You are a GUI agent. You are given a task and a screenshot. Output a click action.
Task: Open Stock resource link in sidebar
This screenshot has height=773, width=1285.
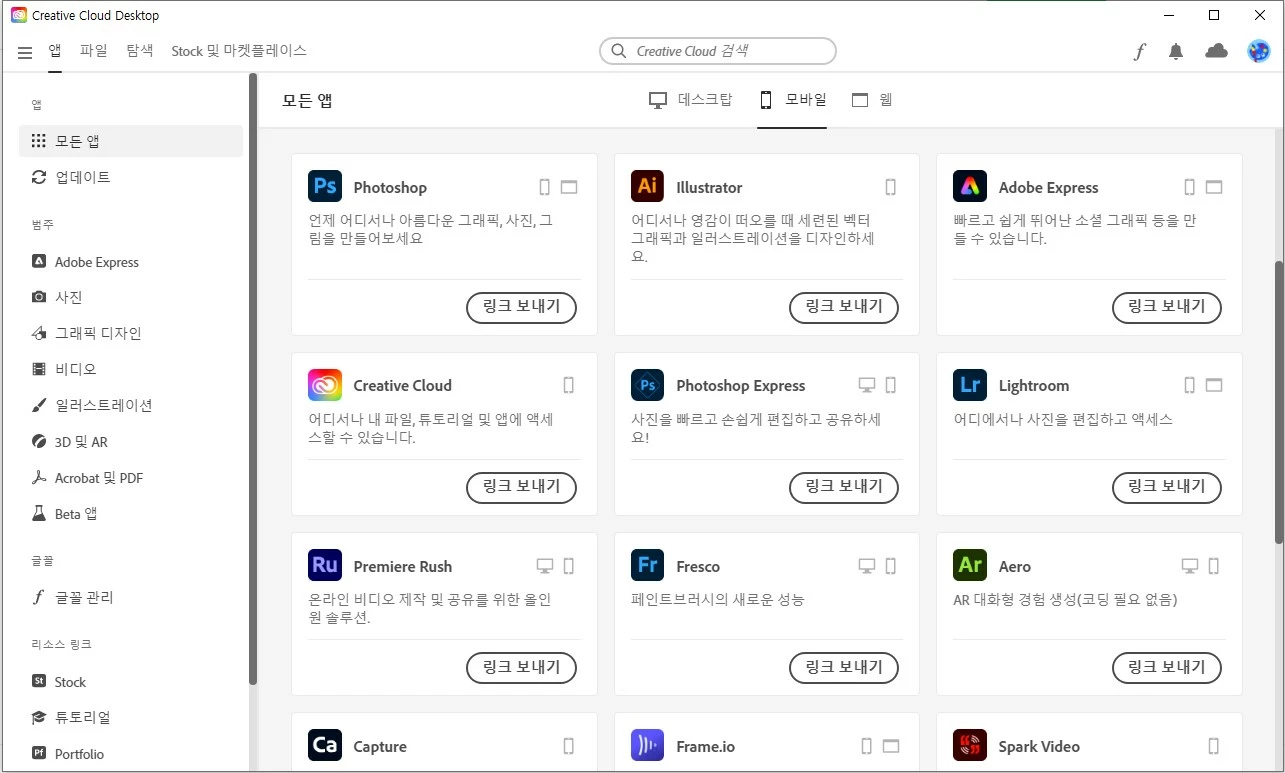[x=131, y=682]
